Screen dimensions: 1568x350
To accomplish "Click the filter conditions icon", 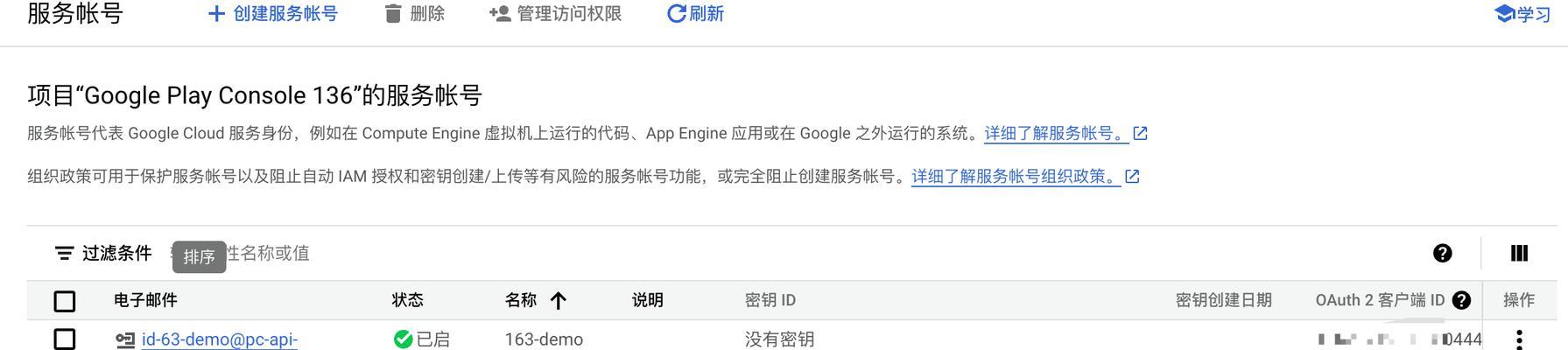I will [x=64, y=253].
